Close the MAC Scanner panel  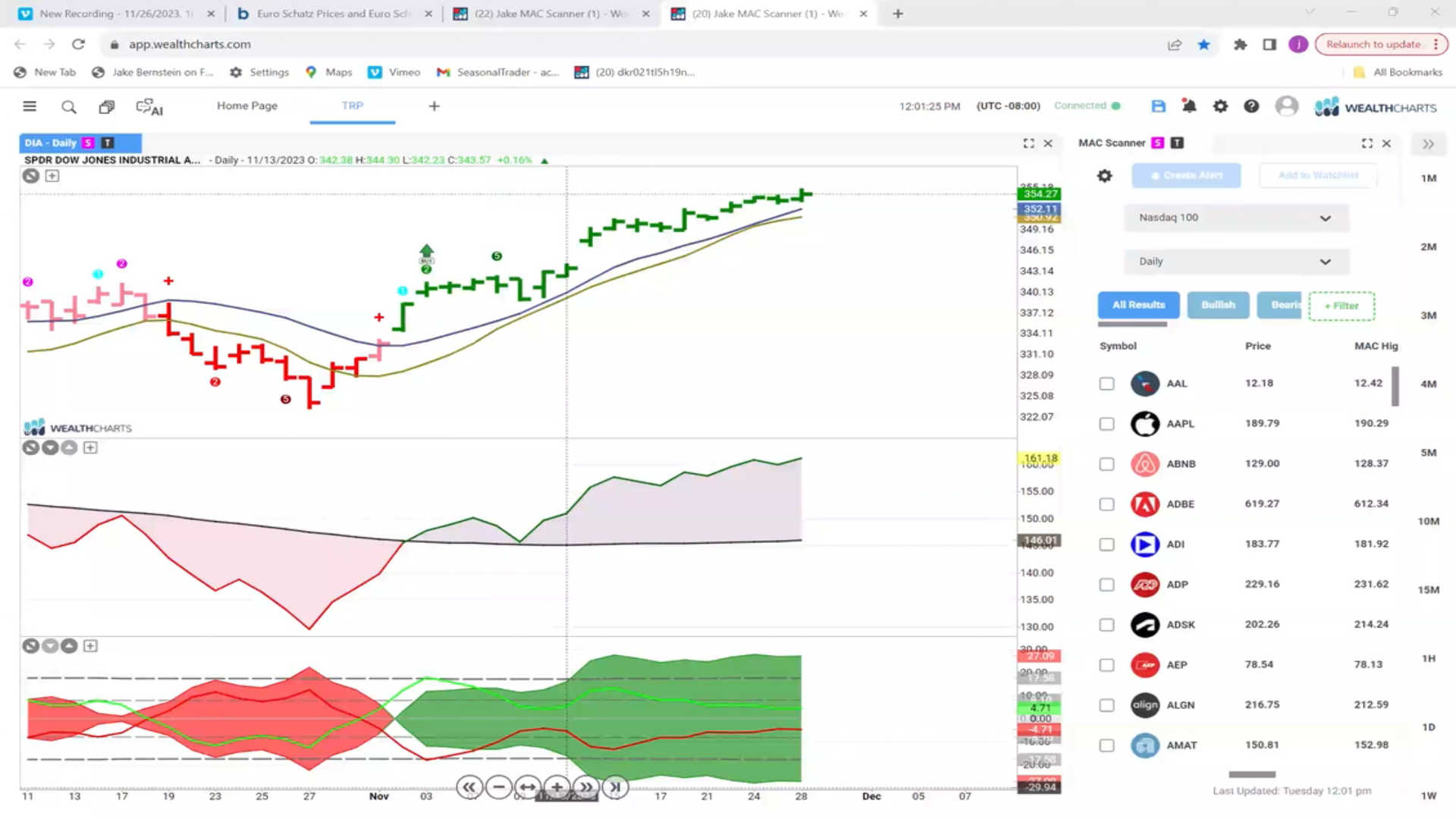[x=1386, y=143]
